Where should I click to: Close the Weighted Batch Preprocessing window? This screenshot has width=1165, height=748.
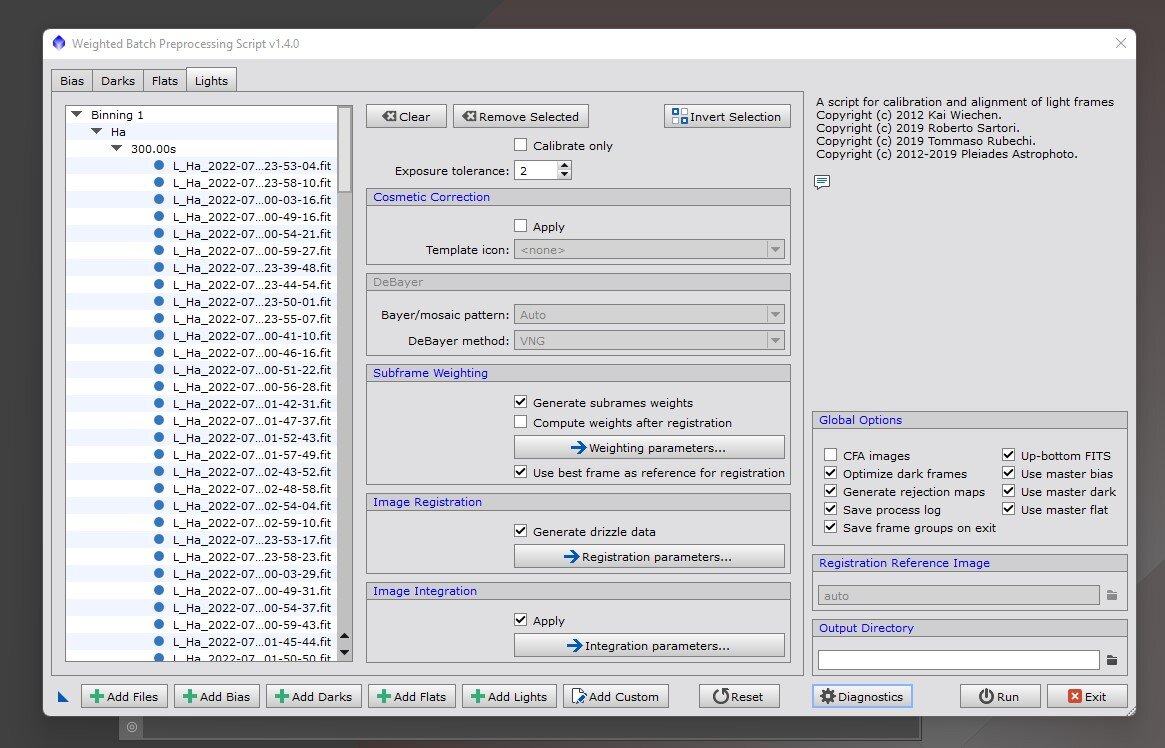pyautogui.click(x=1120, y=43)
